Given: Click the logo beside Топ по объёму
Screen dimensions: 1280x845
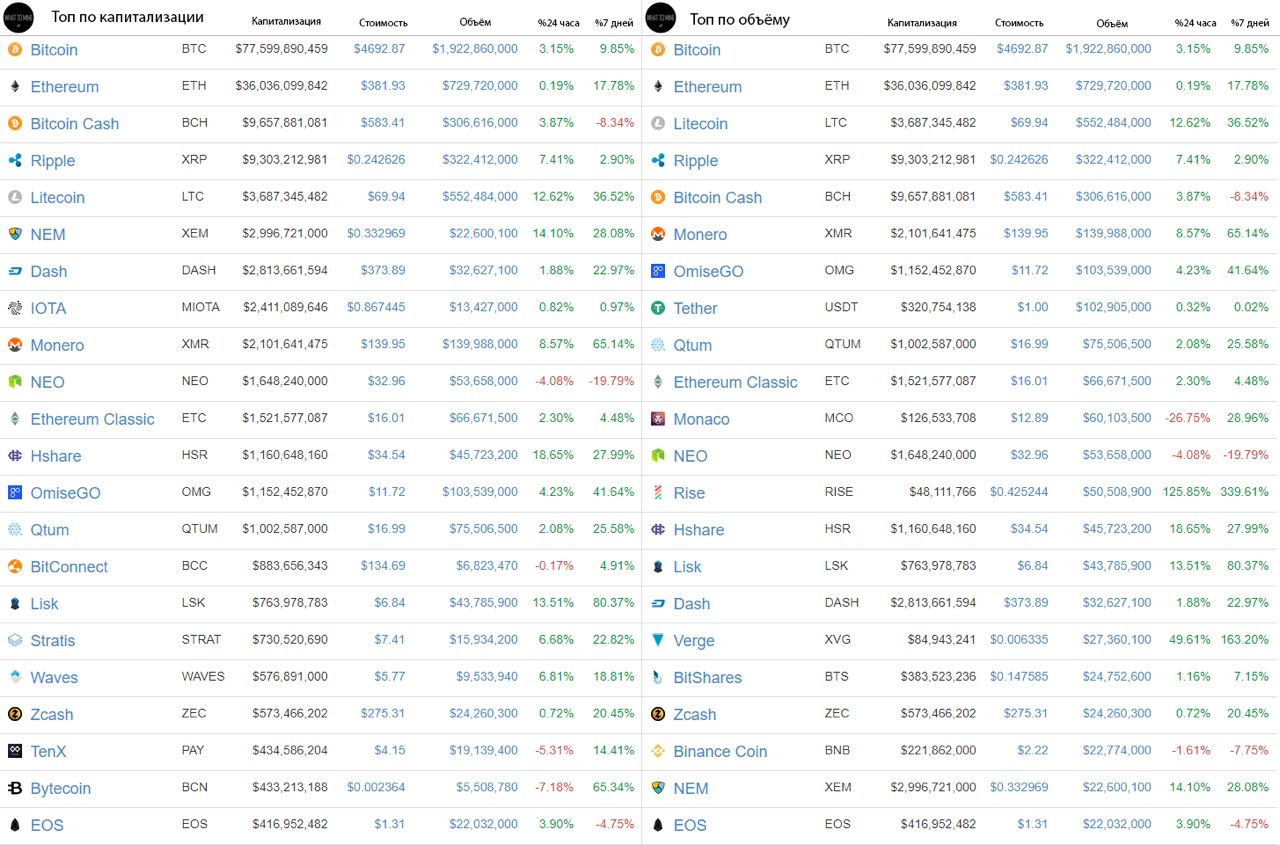Looking at the screenshot, I should pos(661,17).
